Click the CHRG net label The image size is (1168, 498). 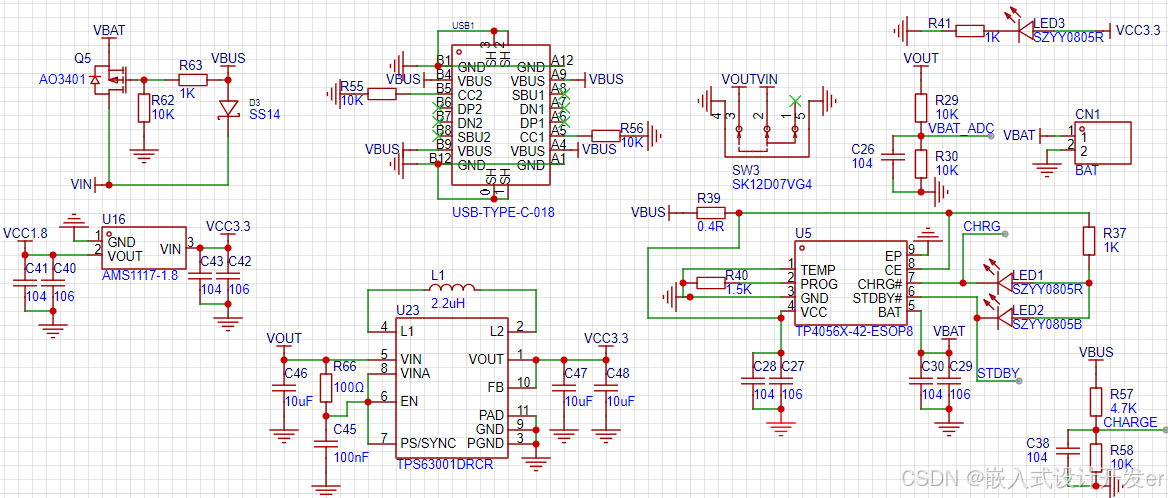point(981,226)
